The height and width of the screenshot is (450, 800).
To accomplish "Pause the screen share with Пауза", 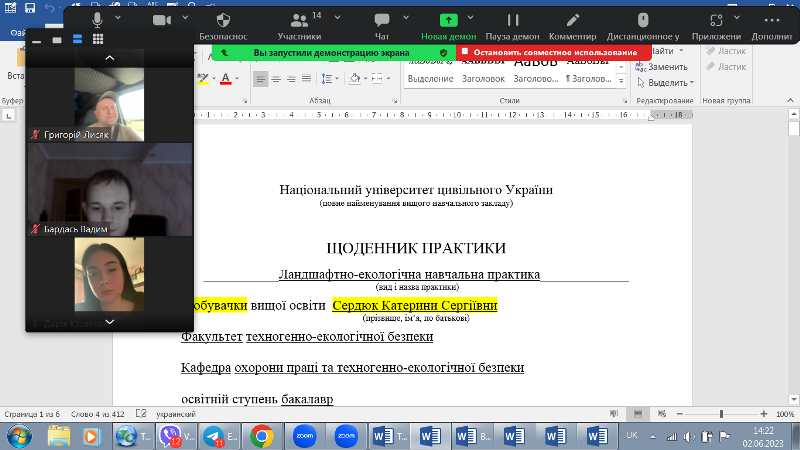I will tap(512, 19).
